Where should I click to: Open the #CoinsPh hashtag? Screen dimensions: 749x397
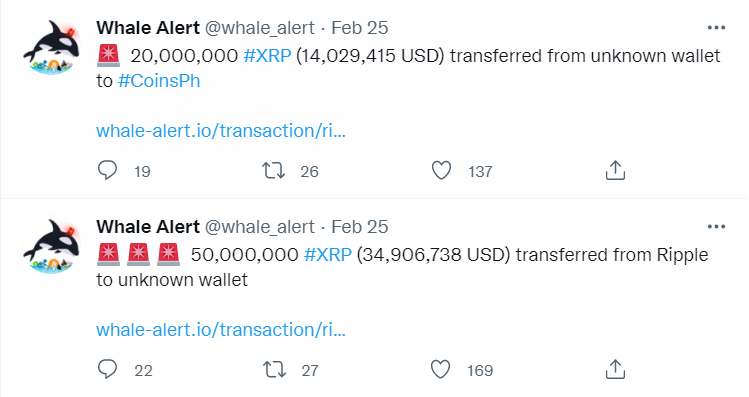point(159,81)
